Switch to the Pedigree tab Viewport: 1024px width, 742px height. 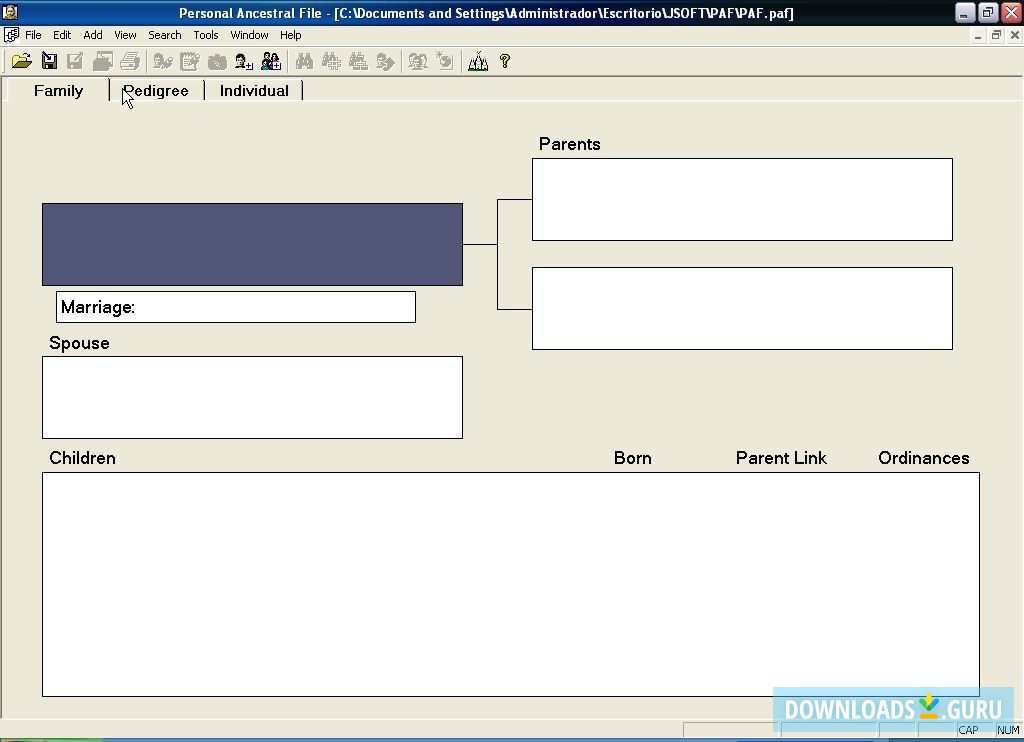pos(156,91)
